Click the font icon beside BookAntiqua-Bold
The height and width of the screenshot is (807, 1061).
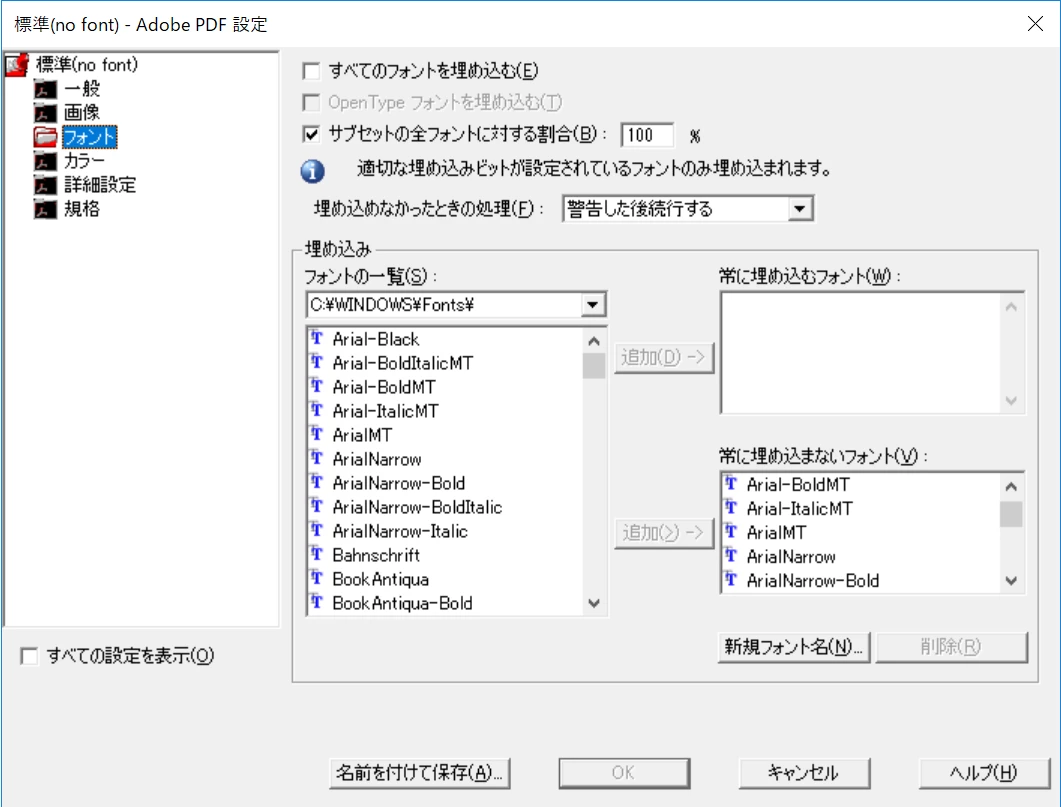tap(317, 602)
